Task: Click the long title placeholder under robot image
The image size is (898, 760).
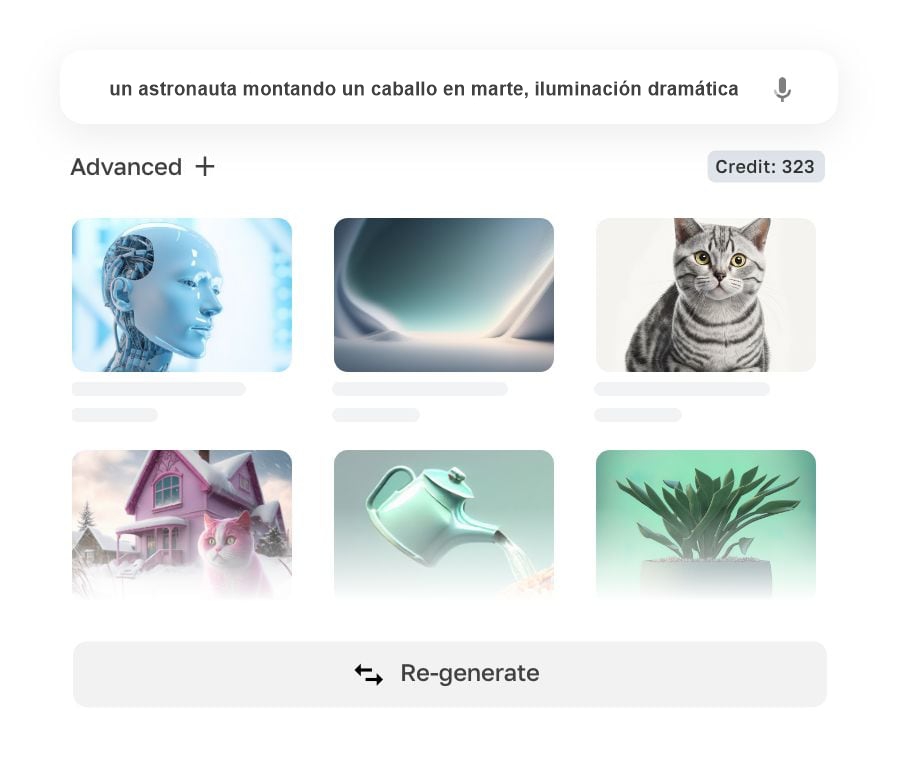Action: pos(159,389)
